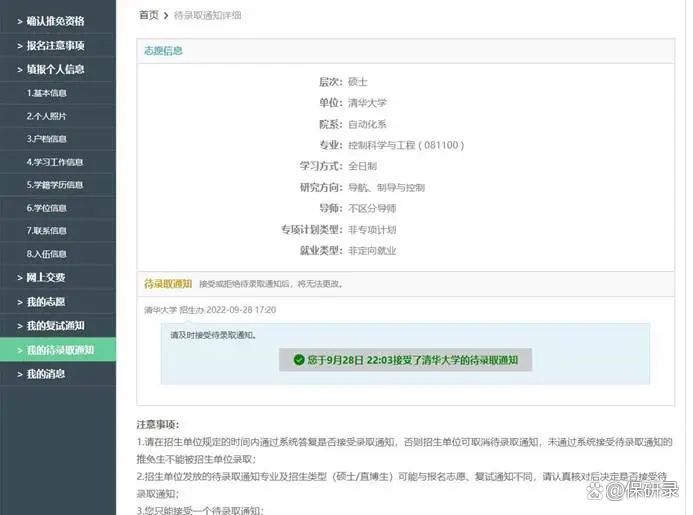Click 请及时接受待录取通知 message text
This screenshot has width=693, height=515.
tap(213, 335)
